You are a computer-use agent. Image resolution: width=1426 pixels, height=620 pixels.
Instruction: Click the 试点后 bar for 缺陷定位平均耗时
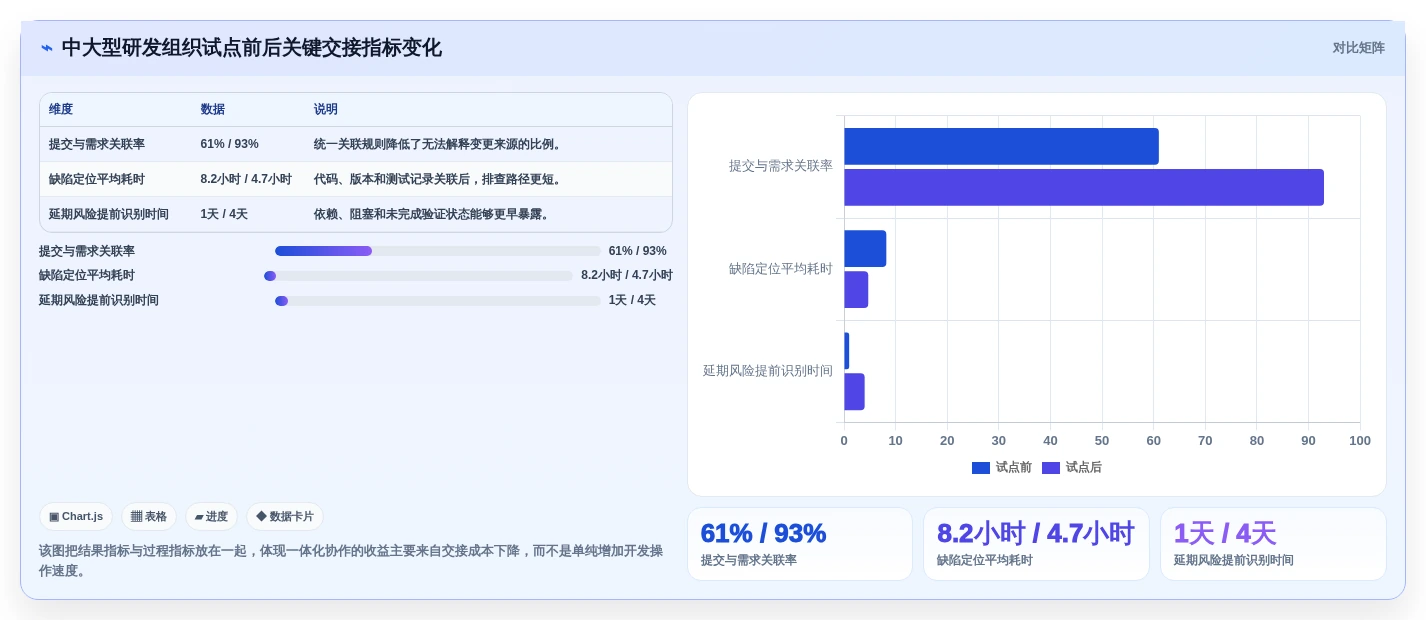(x=856, y=289)
